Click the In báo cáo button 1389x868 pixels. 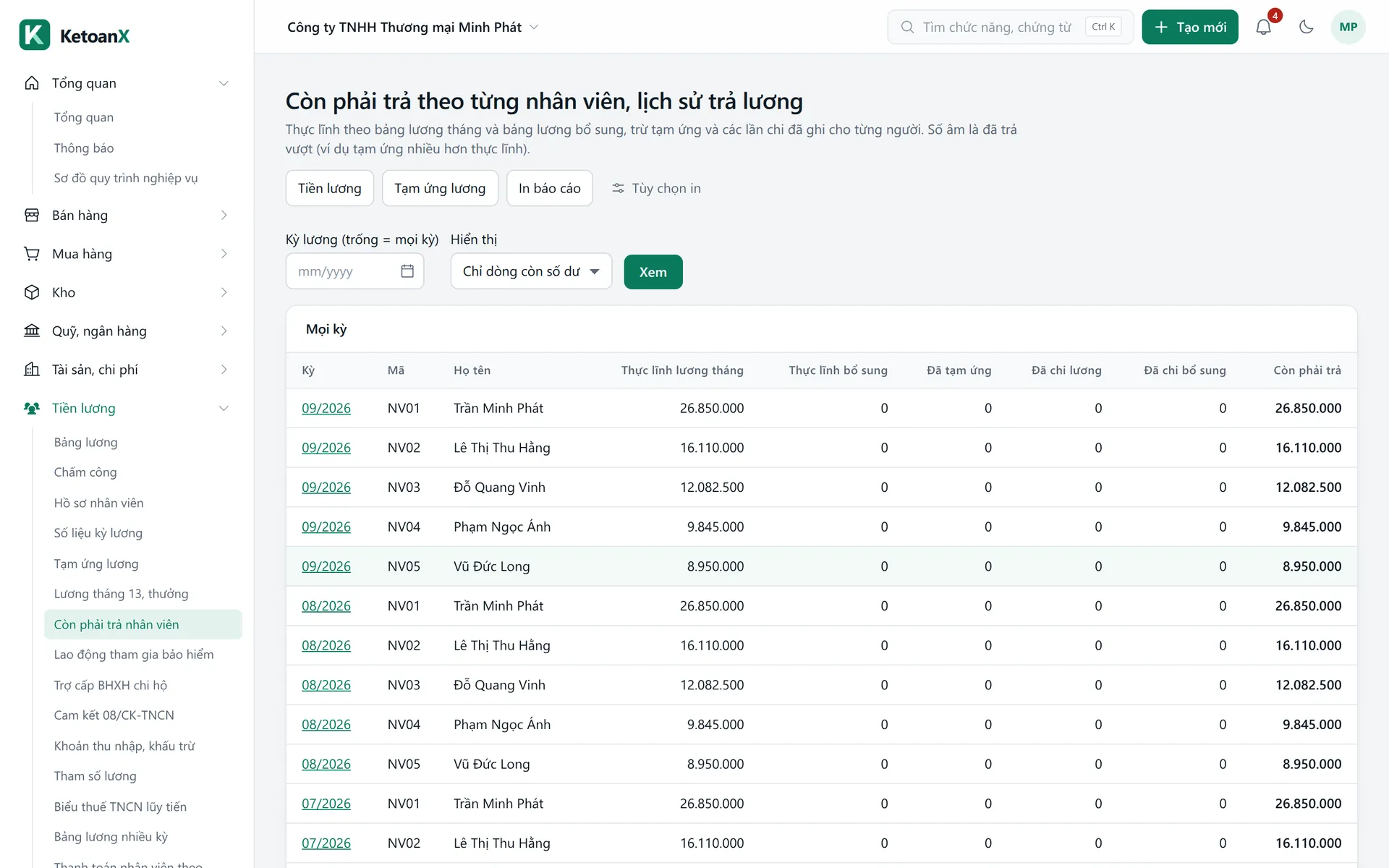550,188
